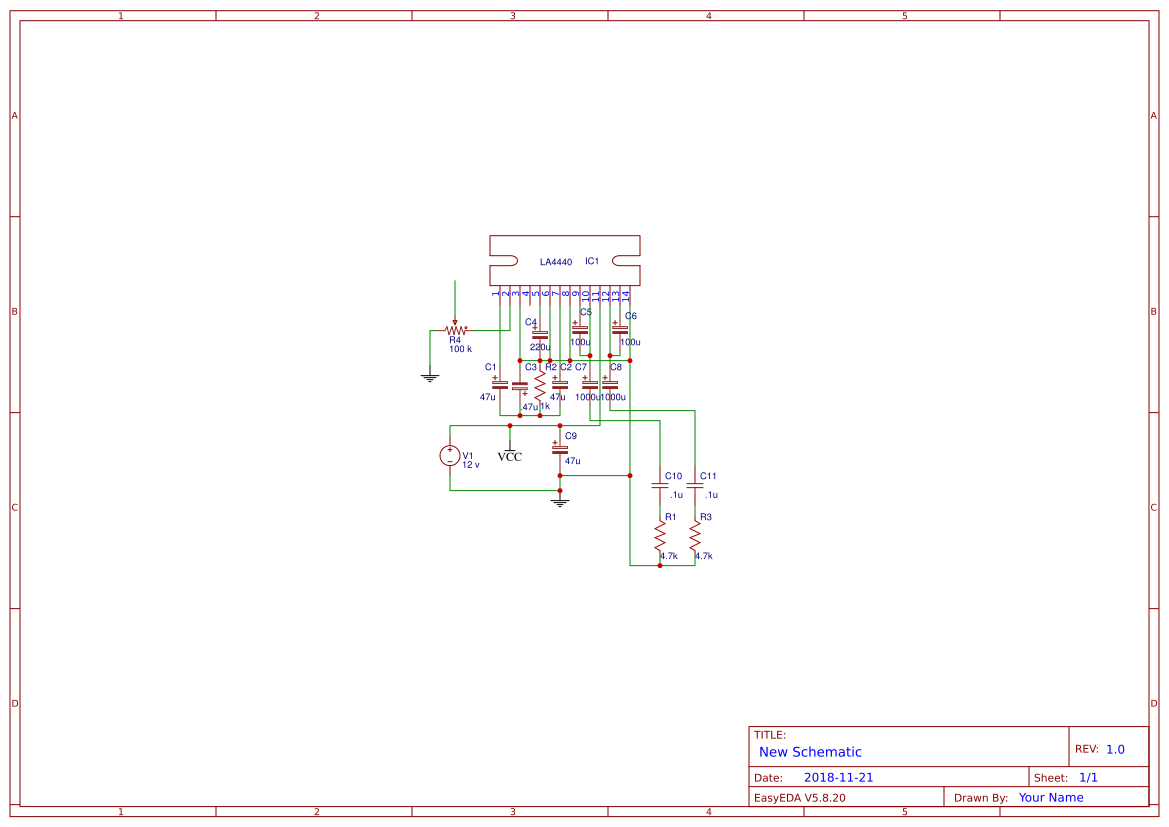This screenshot has height=827, width=1169.
Task: Click the C4 220u capacitor symbol
Action: point(540,335)
